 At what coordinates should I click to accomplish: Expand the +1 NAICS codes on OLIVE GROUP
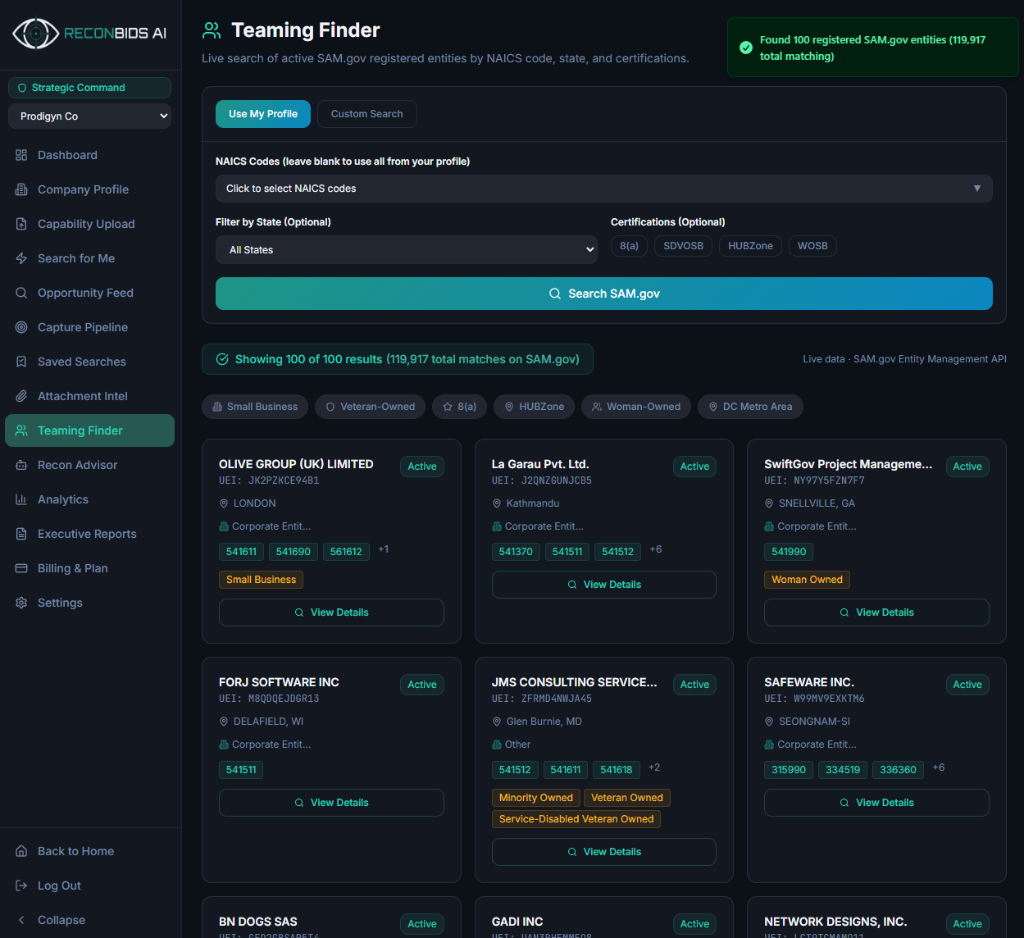[383, 550]
